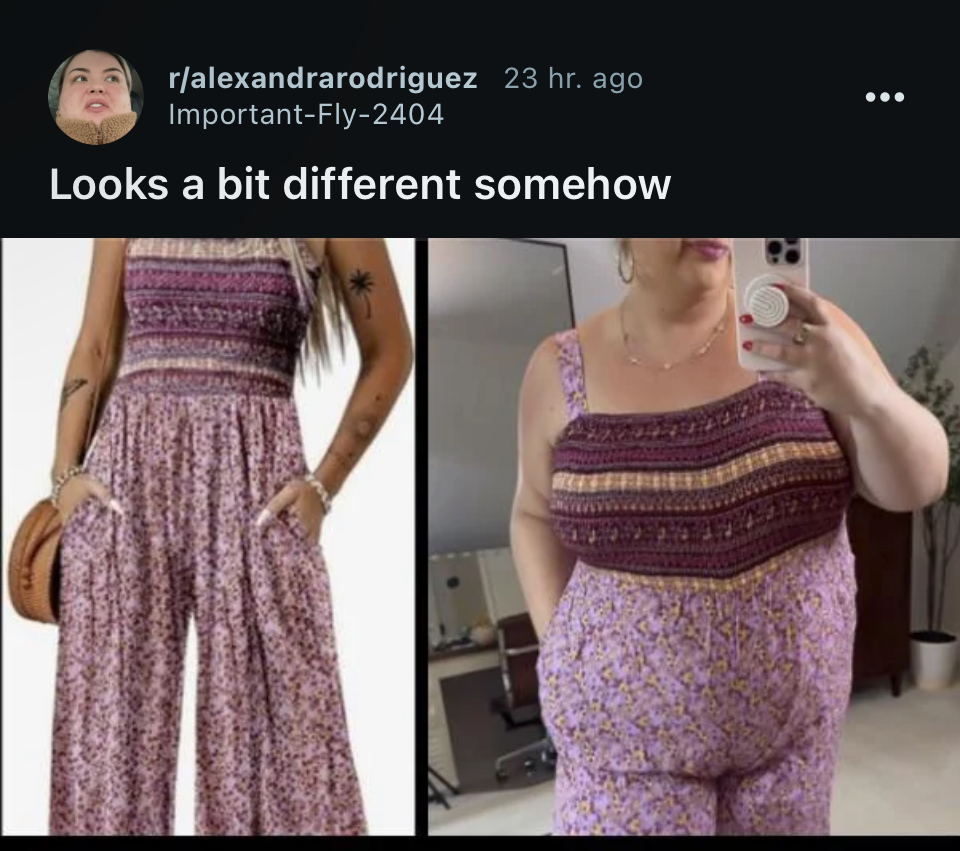Open the left product photo of the jumpsuit
Viewport: 960px width, 851px height.
pos(208,536)
